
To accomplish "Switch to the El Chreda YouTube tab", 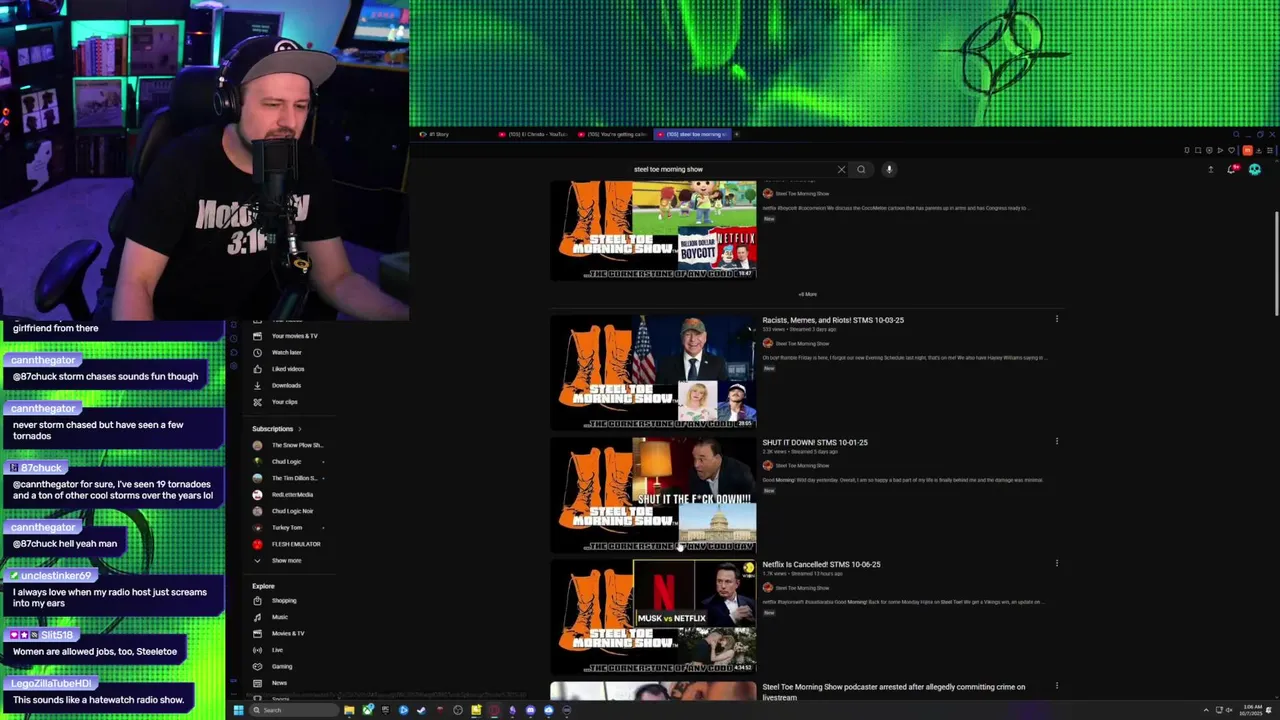I will [x=535, y=134].
